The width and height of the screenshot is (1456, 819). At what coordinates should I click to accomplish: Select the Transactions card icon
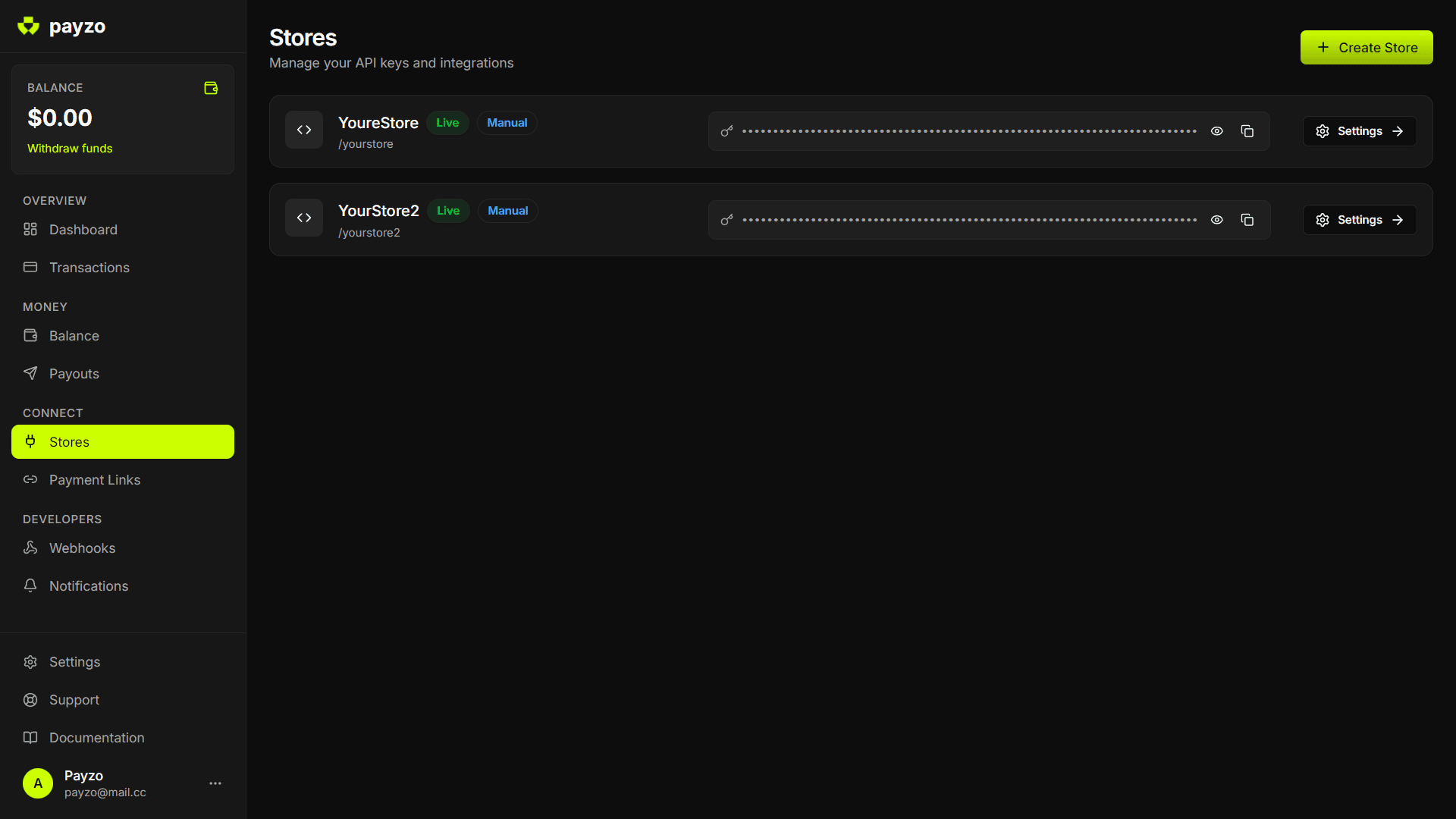(30, 267)
